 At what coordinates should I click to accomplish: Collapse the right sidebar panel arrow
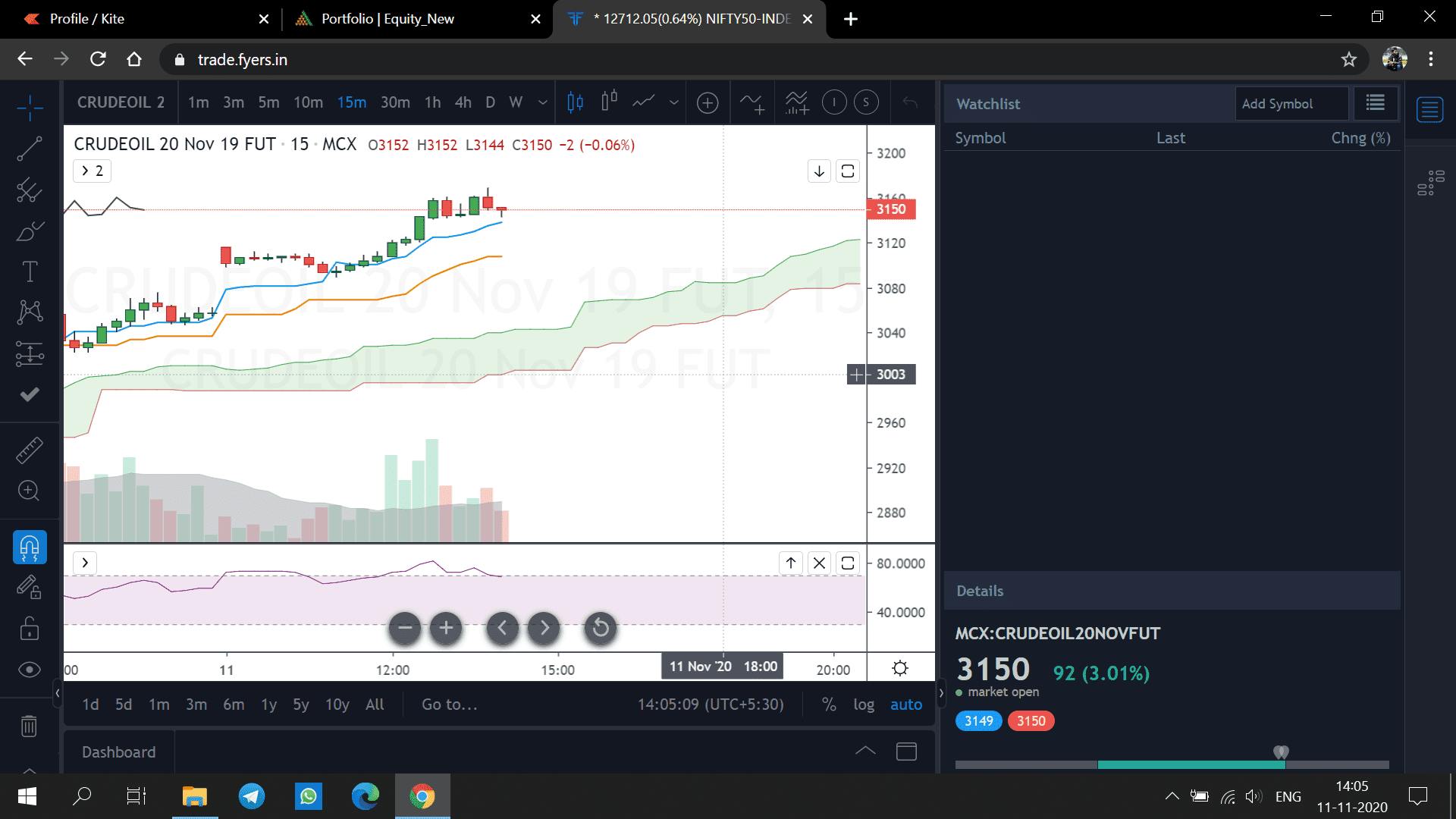click(x=941, y=692)
